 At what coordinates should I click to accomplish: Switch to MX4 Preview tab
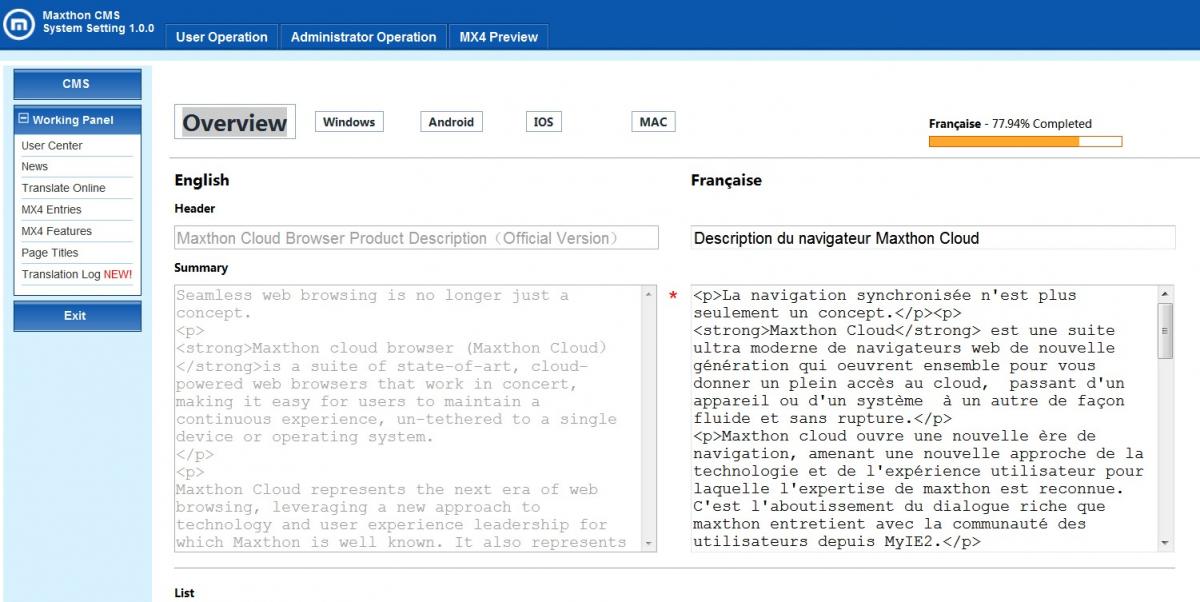(498, 37)
